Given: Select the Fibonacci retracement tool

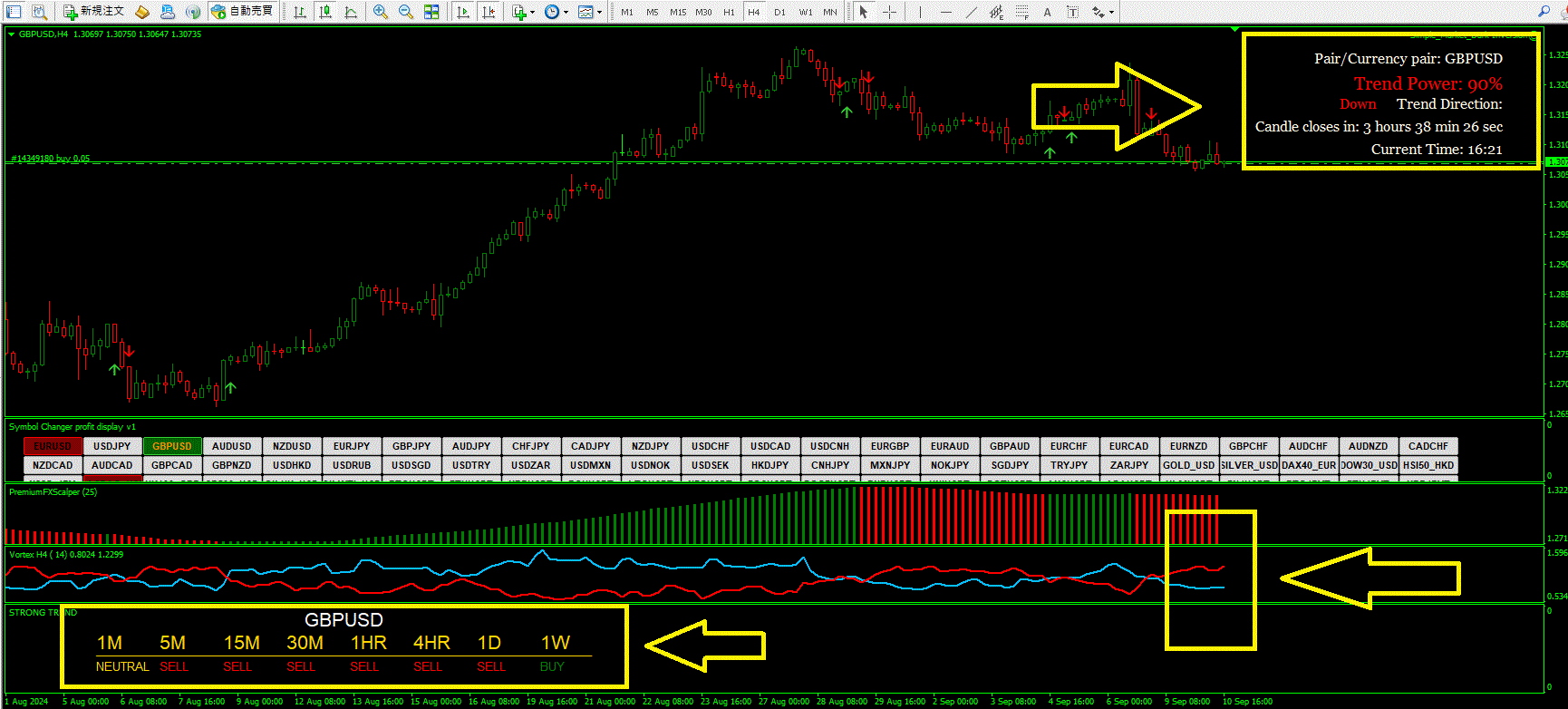Looking at the screenshot, I should point(1021,12).
